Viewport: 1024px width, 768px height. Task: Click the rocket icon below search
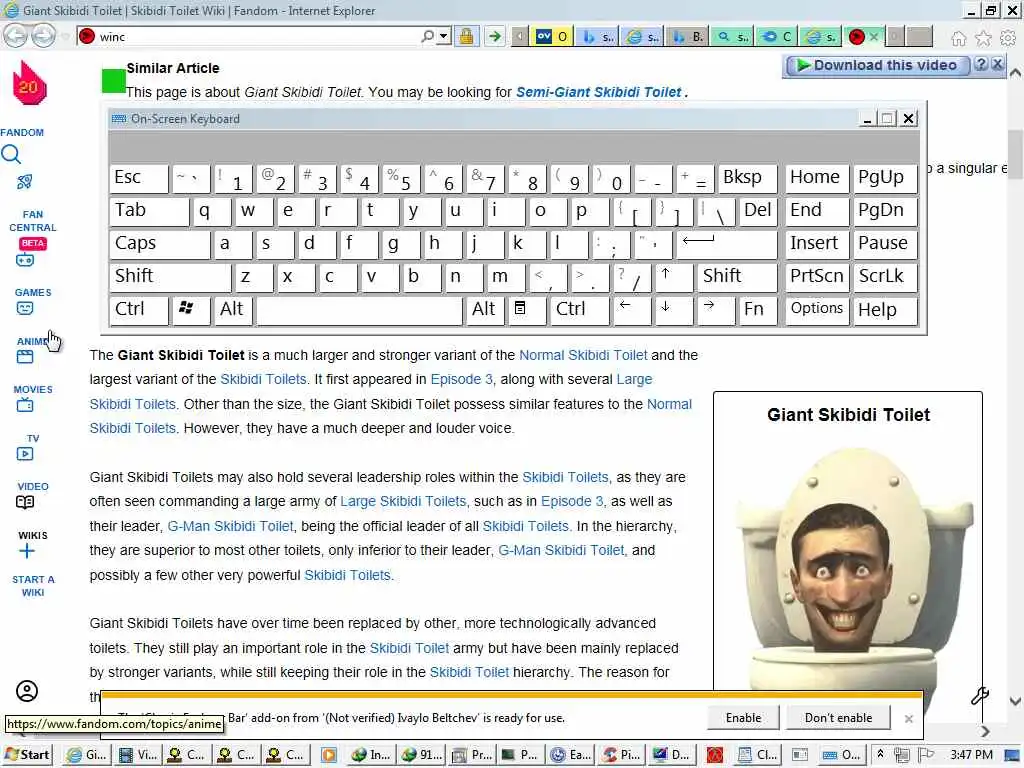[25, 182]
